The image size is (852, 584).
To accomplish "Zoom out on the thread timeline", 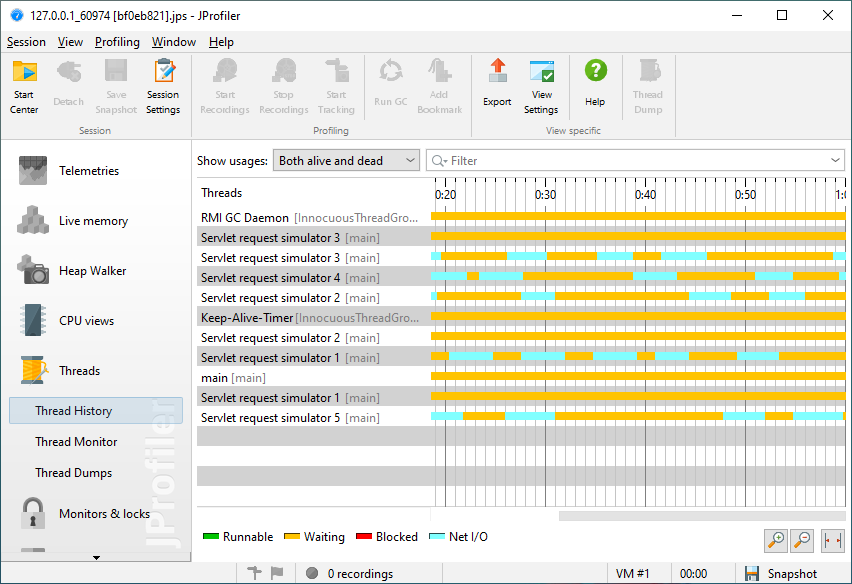I will 803,541.
